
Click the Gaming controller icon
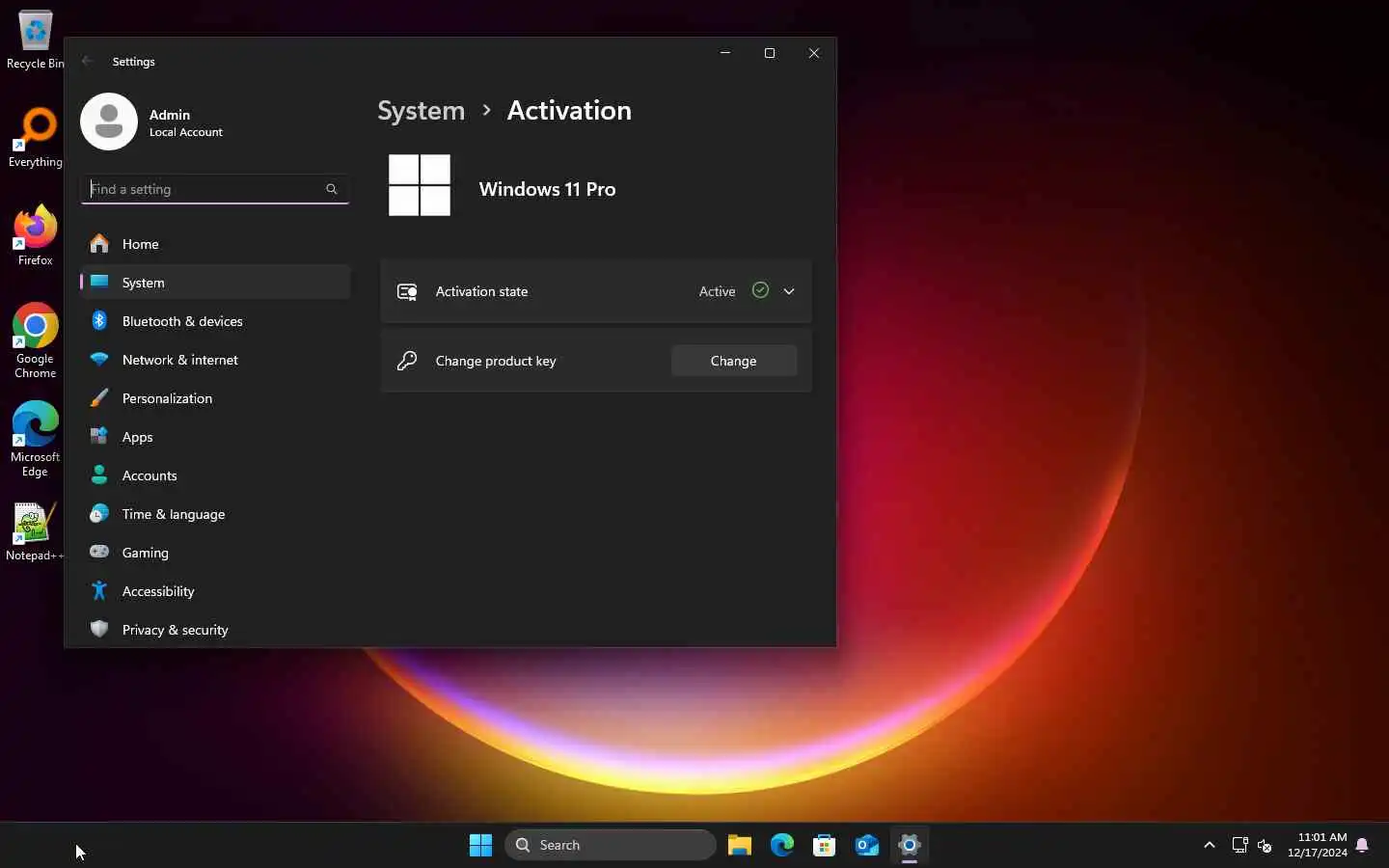coord(99,552)
